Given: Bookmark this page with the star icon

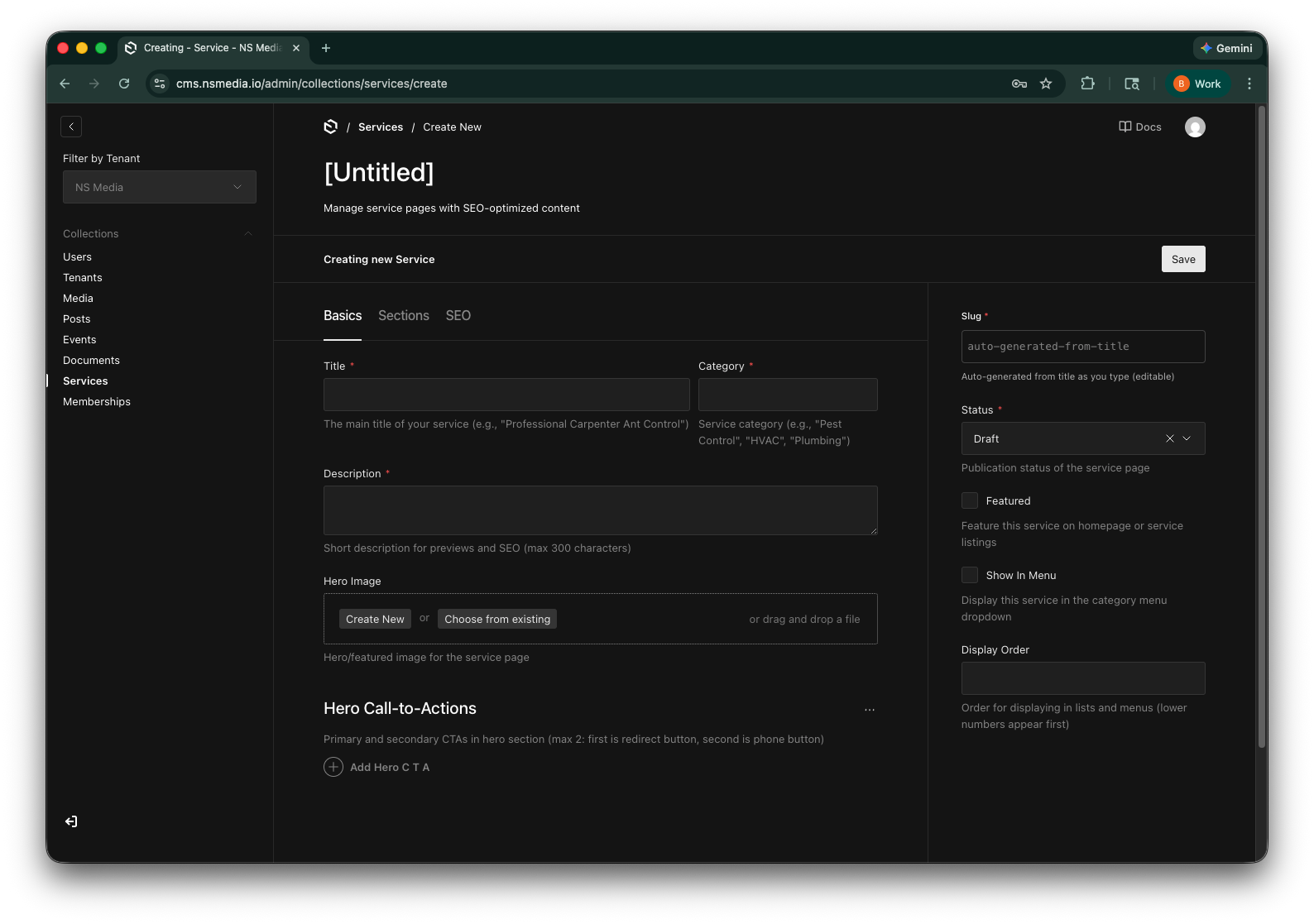Looking at the screenshot, I should tap(1046, 84).
